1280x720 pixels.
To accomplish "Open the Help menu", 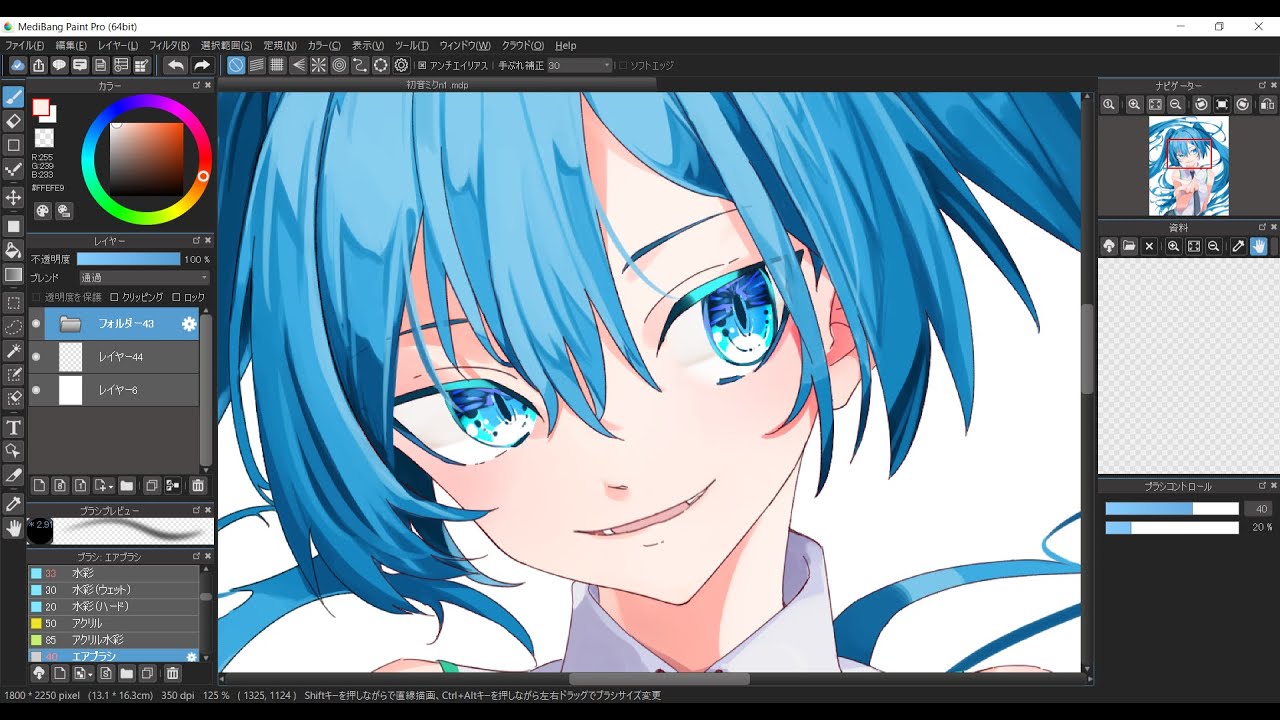I will pos(566,45).
